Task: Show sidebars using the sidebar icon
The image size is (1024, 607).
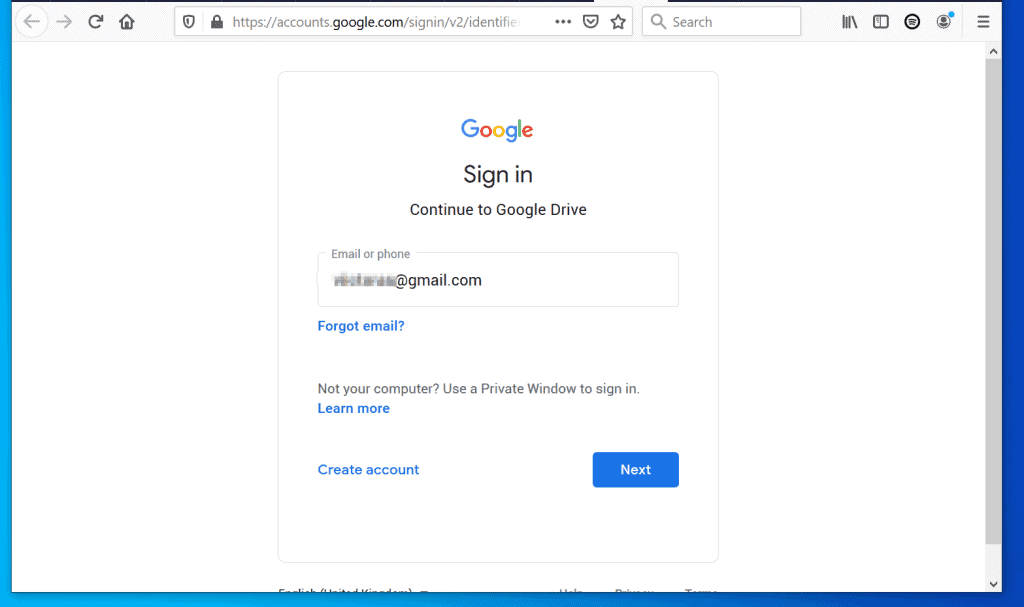Action: click(880, 22)
